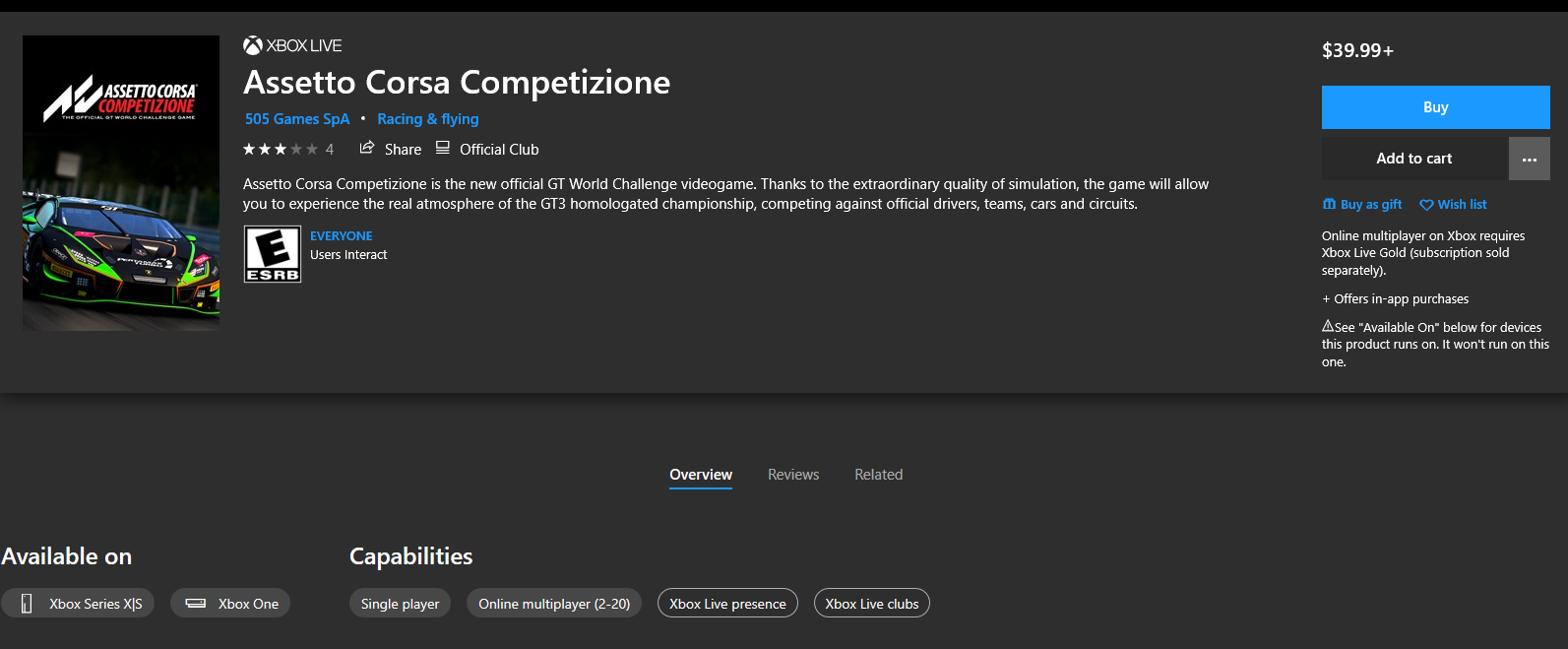
Task: Click the Share label
Action: coord(403,150)
